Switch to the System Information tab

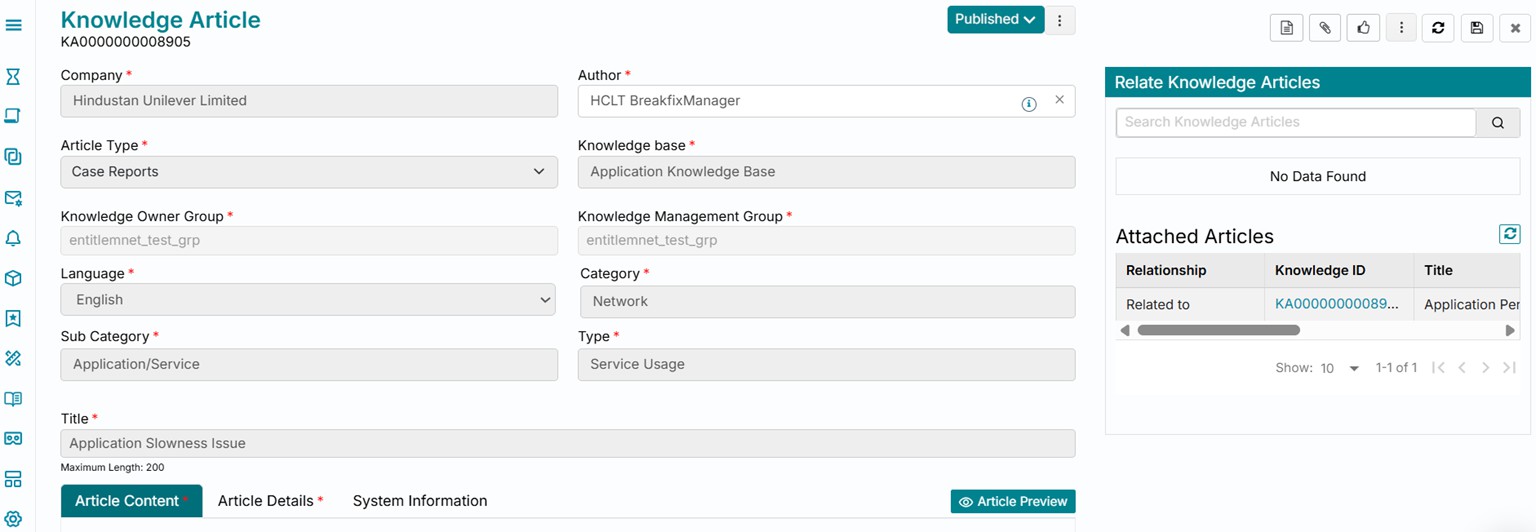point(420,501)
